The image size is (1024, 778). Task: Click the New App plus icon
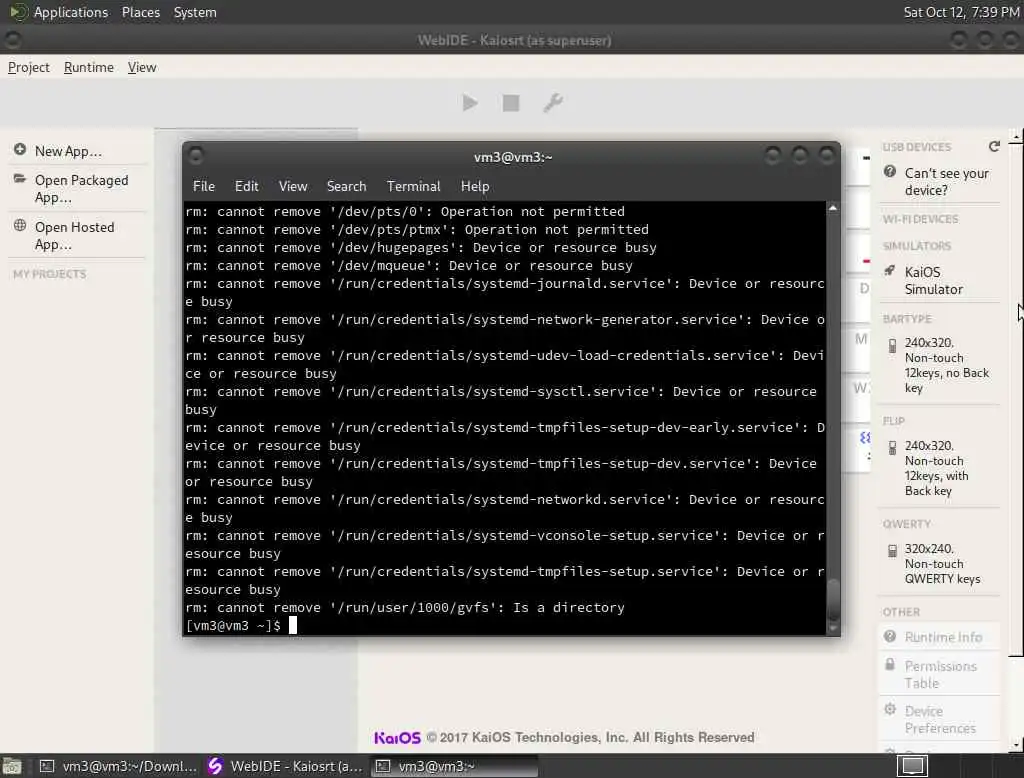click(20, 150)
